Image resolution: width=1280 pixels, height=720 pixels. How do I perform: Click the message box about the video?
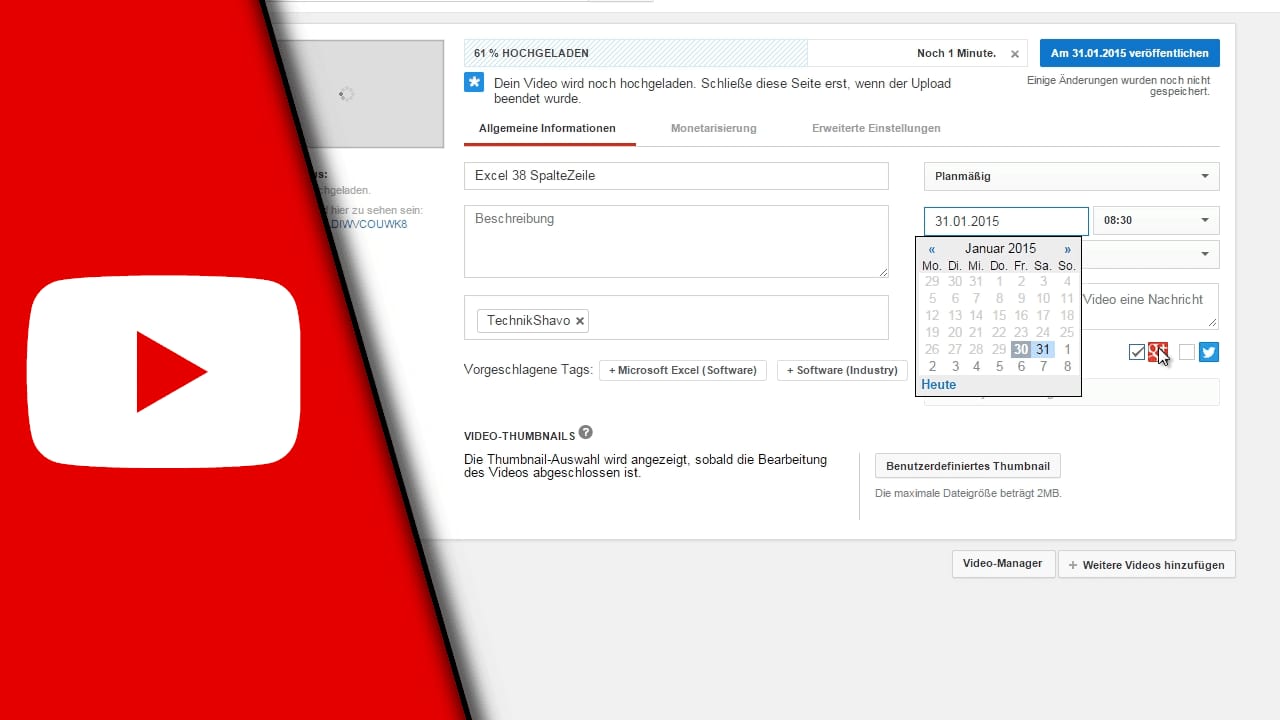[x=1150, y=306]
